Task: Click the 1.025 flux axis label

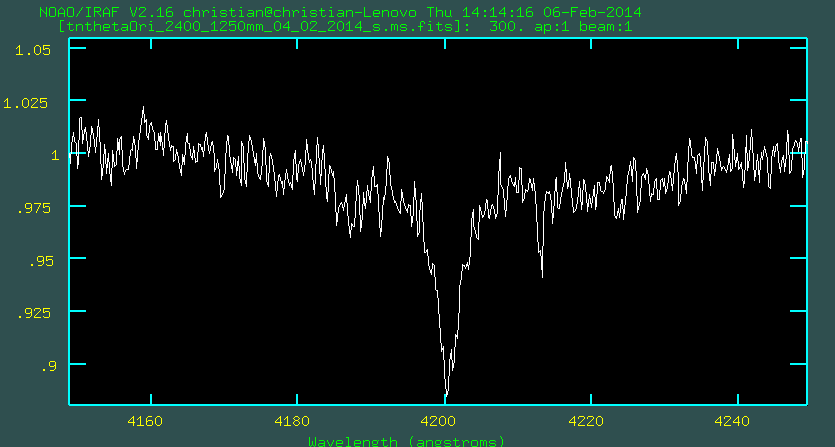Action: point(30,102)
